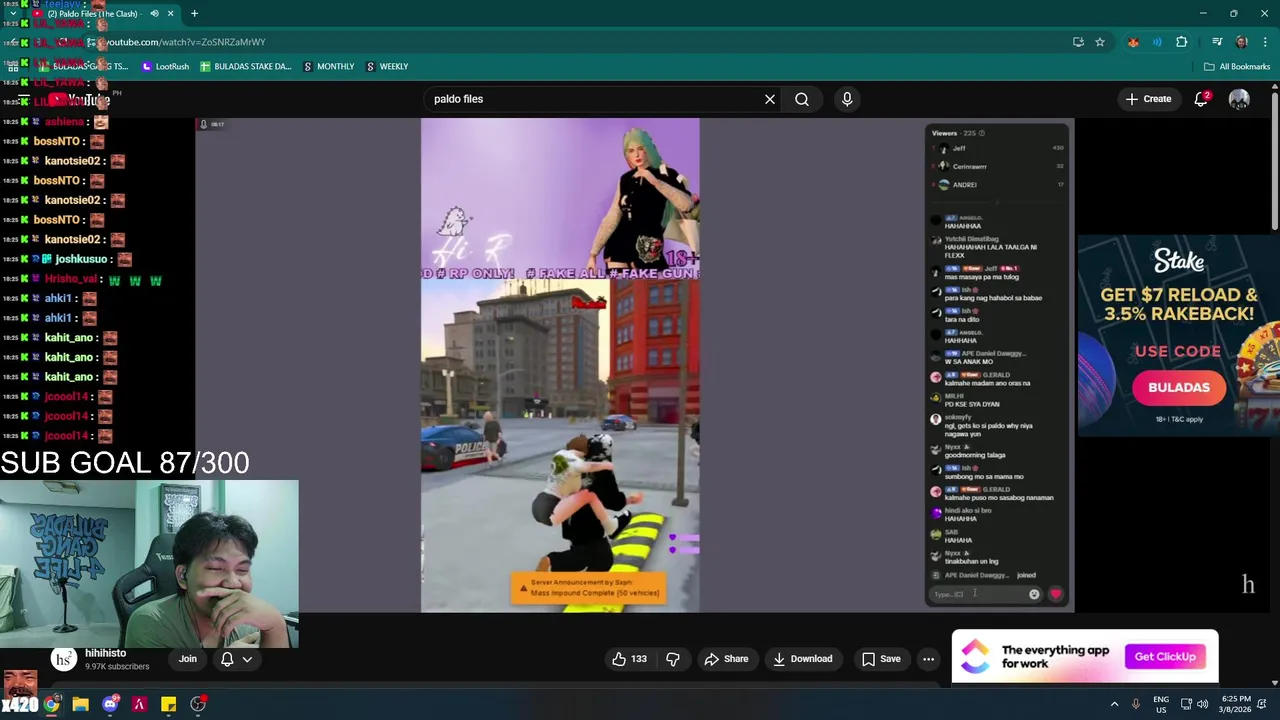Open the channel notification bell dropdown
The width and height of the screenshot is (1280, 720).
[x=236, y=659]
